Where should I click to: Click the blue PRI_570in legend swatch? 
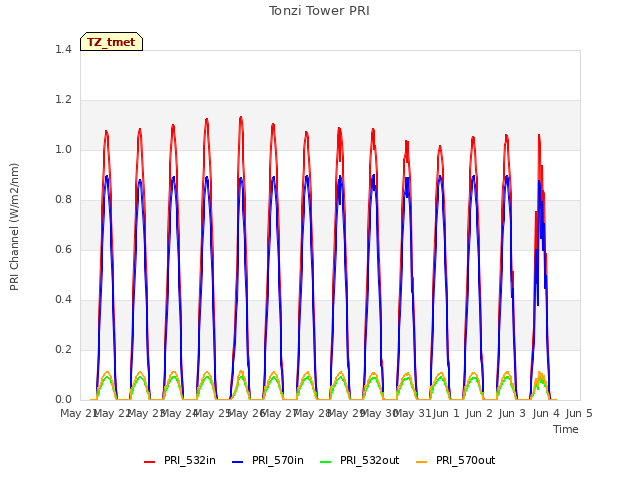pos(238,462)
